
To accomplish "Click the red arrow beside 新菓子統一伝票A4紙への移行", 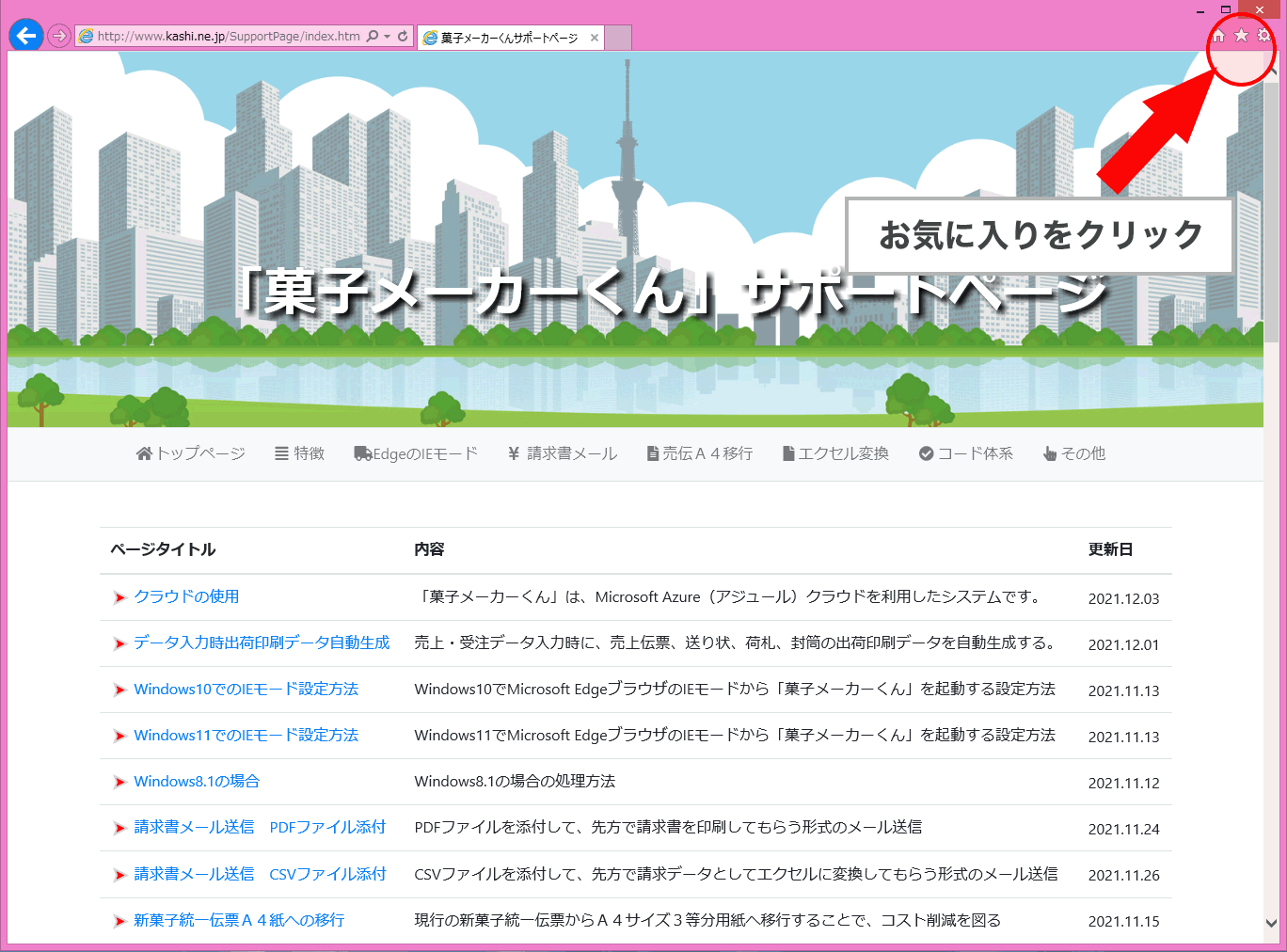I will coord(119,921).
